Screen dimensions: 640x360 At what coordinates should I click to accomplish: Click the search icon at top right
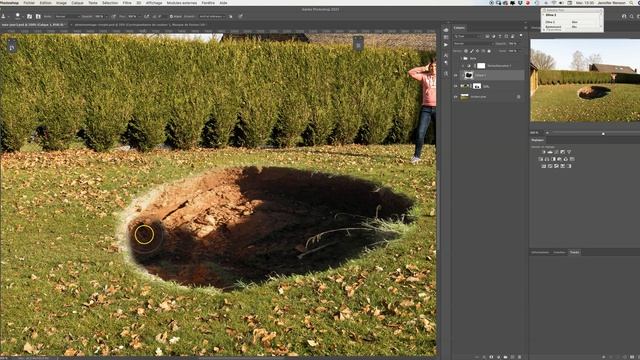pos(631,16)
